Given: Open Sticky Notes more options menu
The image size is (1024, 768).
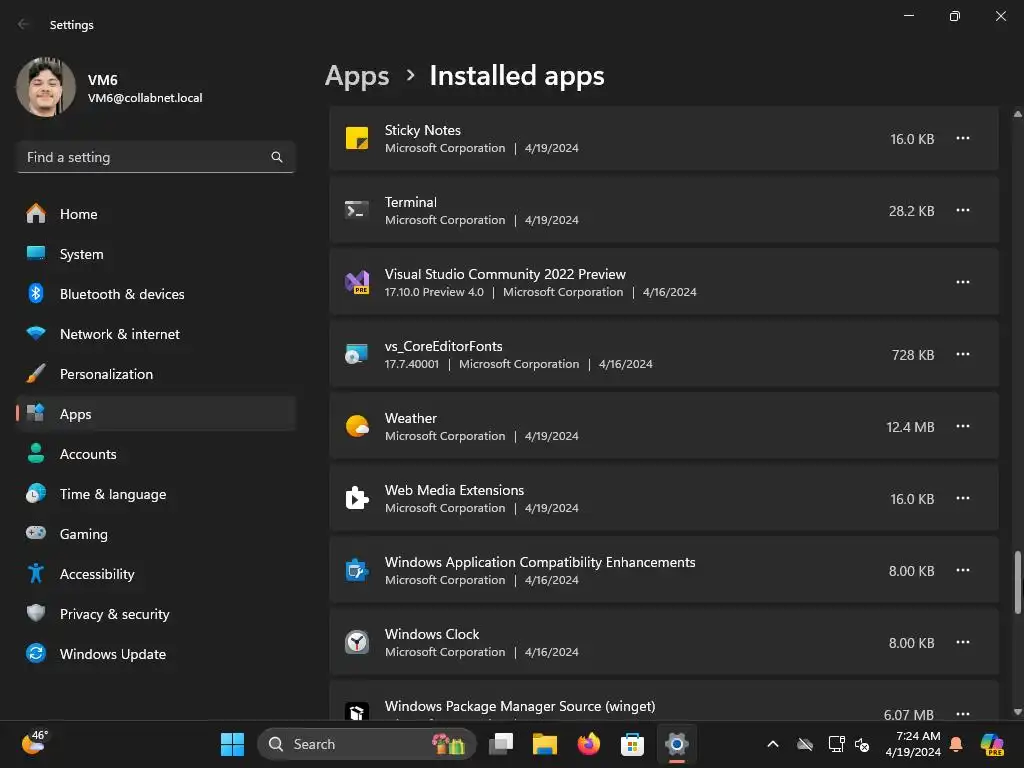Looking at the screenshot, I should coord(962,138).
